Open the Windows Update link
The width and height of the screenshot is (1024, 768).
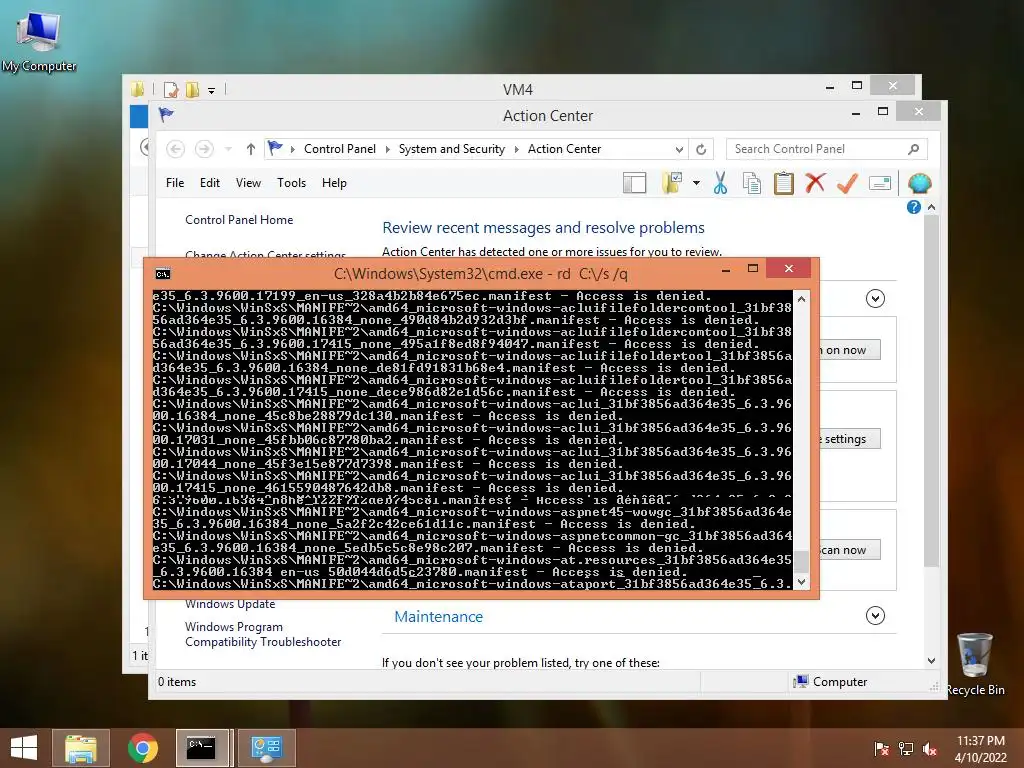pyautogui.click(x=230, y=604)
